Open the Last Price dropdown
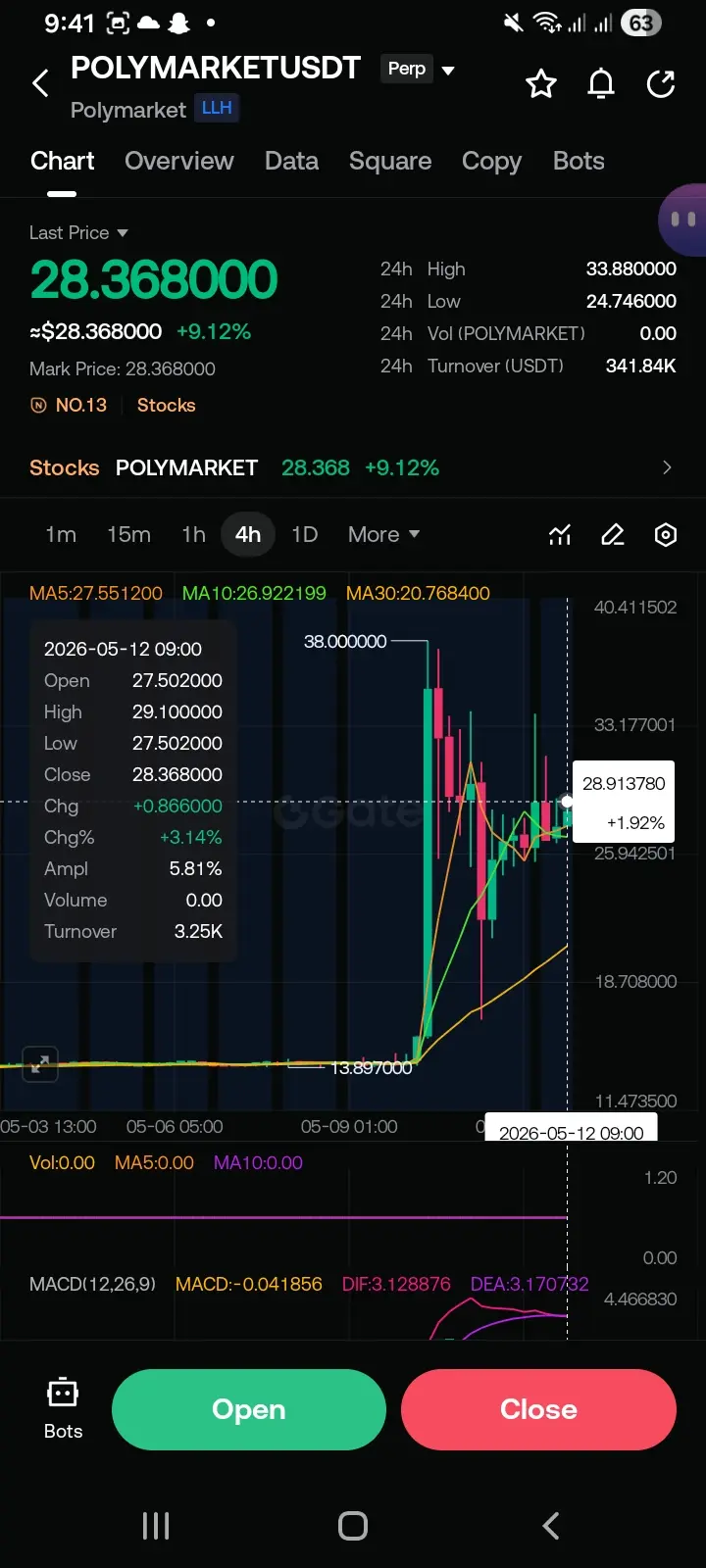706x1568 pixels. pos(78,232)
